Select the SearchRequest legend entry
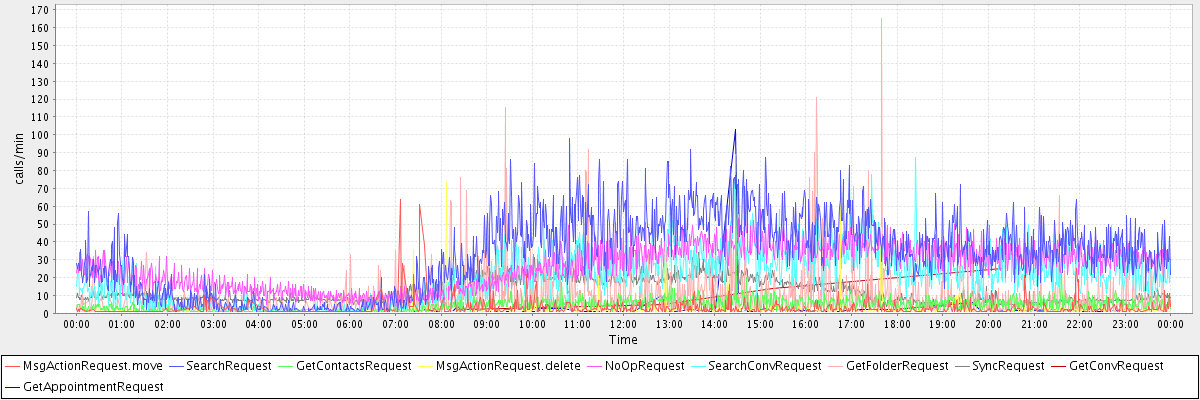Screen dimensions: 1200x400 (229, 366)
